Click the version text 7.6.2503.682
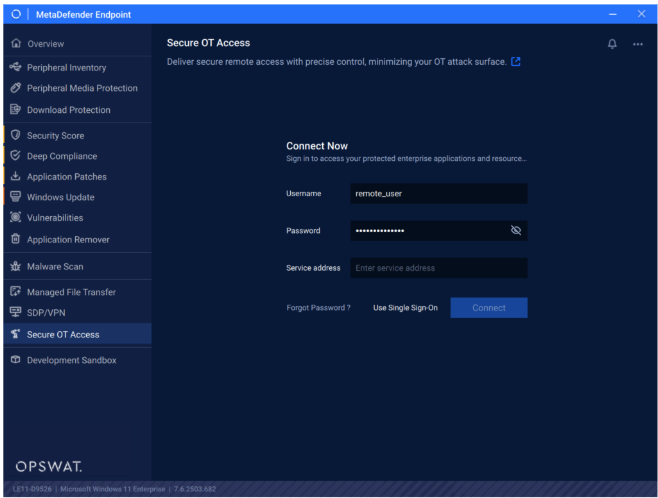Screen dimensions: 658x498 (195, 489)
